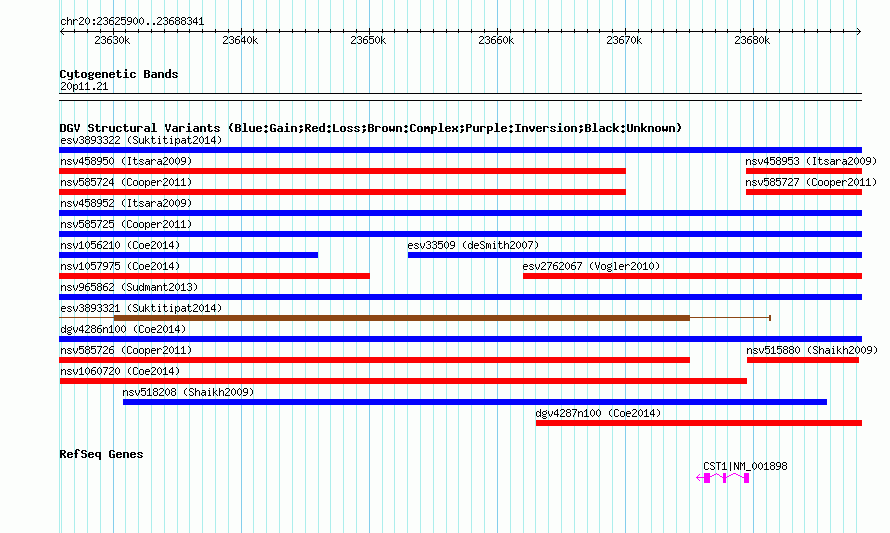The height and width of the screenshot is (533, 890).
Task: Click the magenta CST1 gene model glyph
Action: (x=723, y=479)
